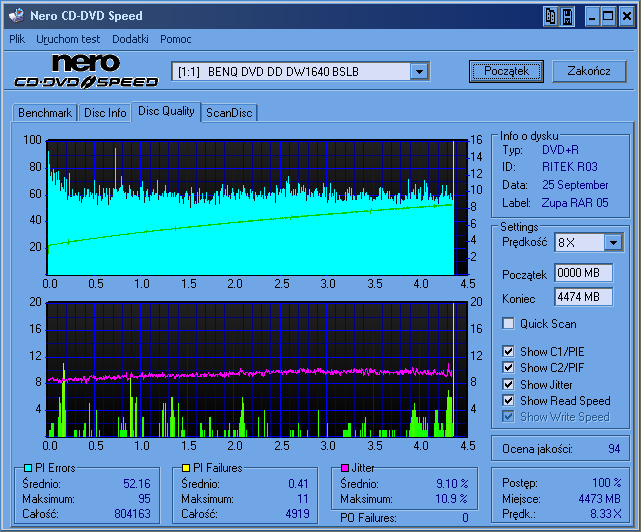
Task: Disable Show Read Speed checkbox
Action: [508, 400]
